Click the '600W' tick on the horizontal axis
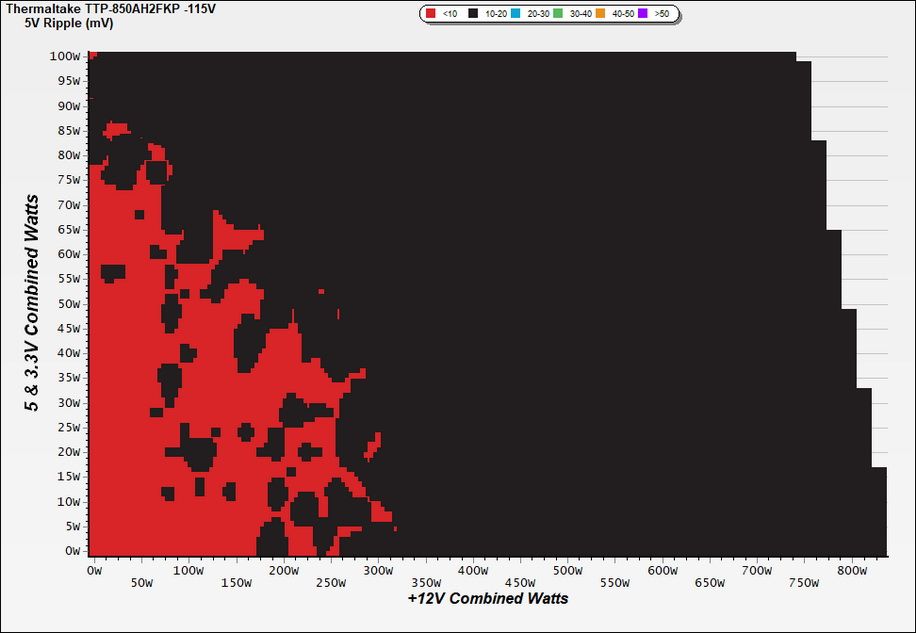Screen dimensions: 916x633 click(662, 571)
